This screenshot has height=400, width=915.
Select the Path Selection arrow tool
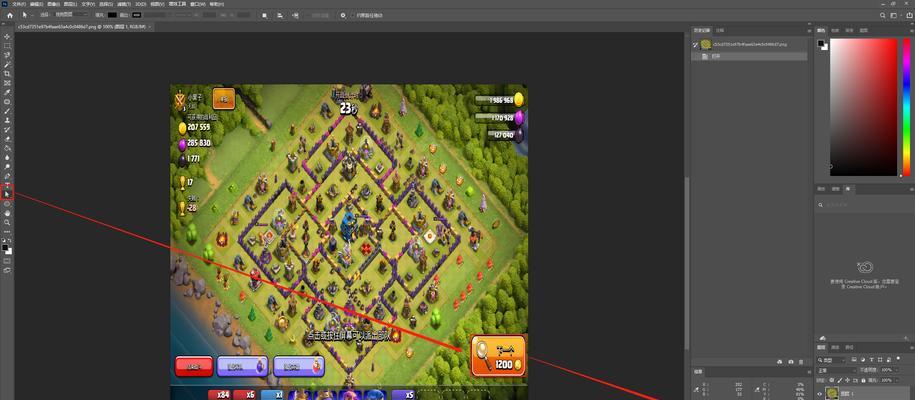click(x=8, y=193)
